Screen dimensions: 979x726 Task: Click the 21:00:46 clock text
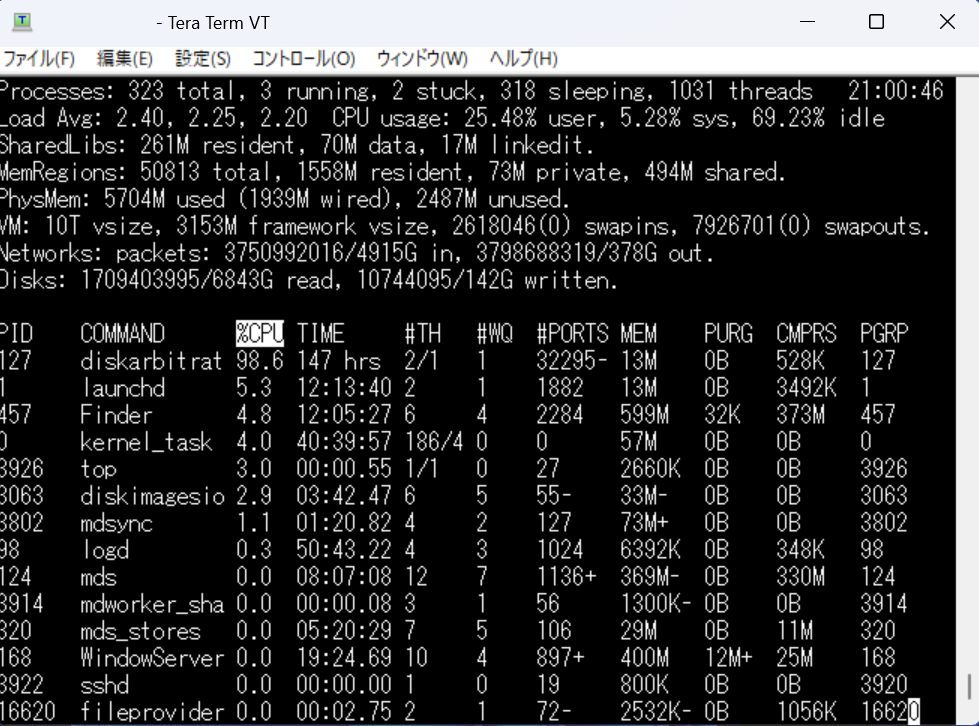coord(895,91)
